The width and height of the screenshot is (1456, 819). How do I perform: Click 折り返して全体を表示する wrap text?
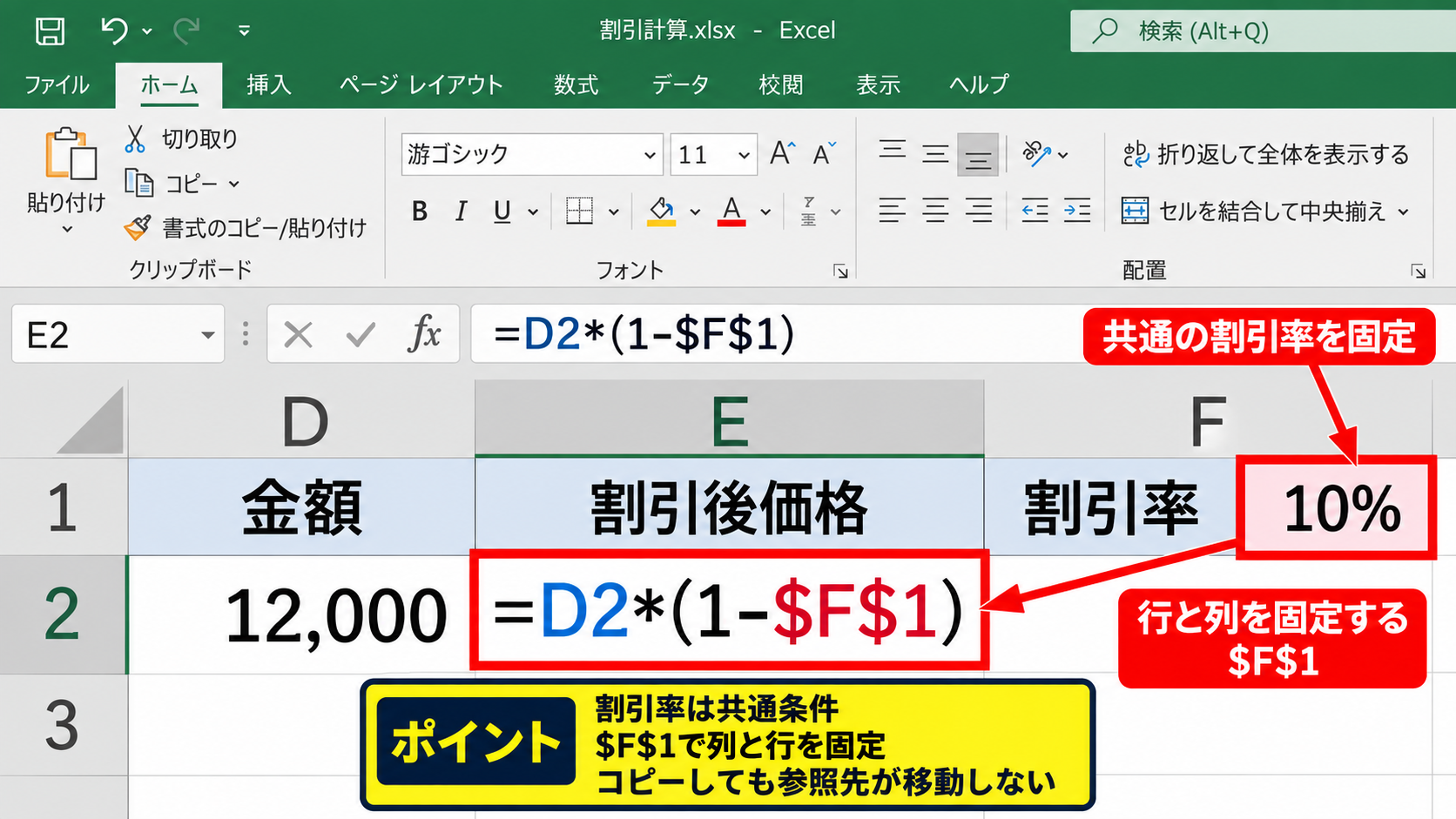(x=1265, y=154)
